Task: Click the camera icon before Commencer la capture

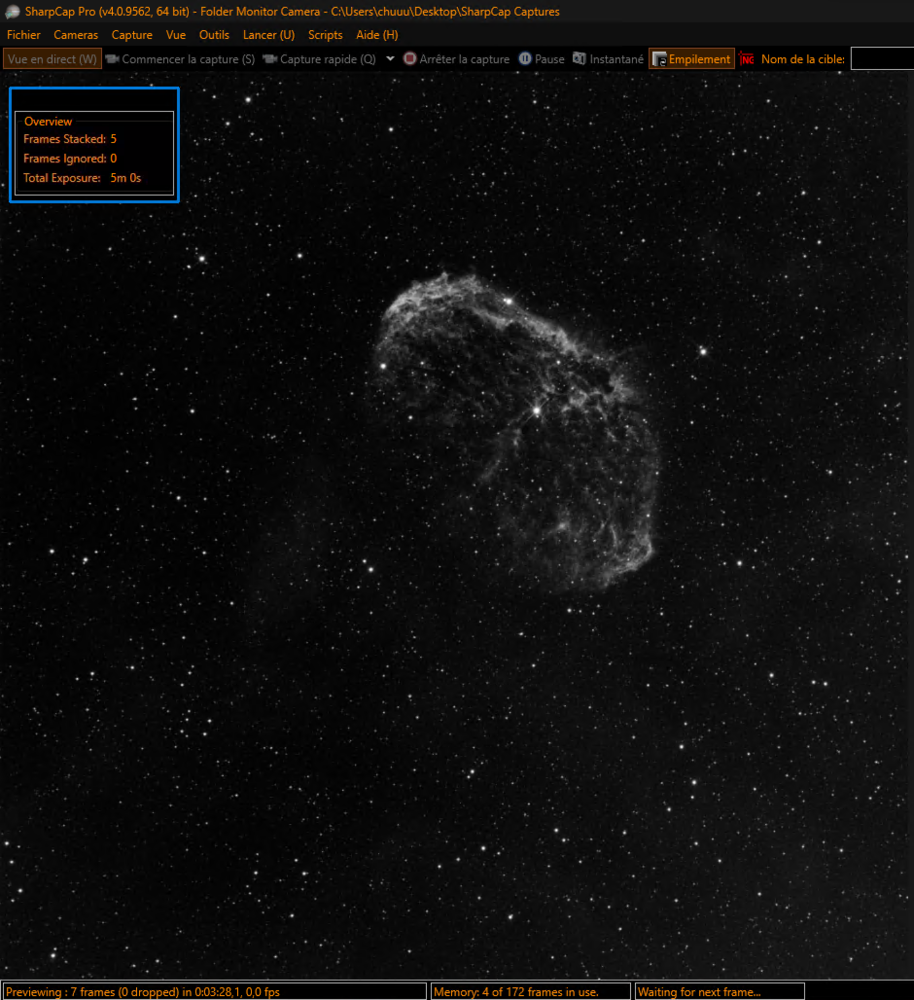Action: [x=112, y=59]
